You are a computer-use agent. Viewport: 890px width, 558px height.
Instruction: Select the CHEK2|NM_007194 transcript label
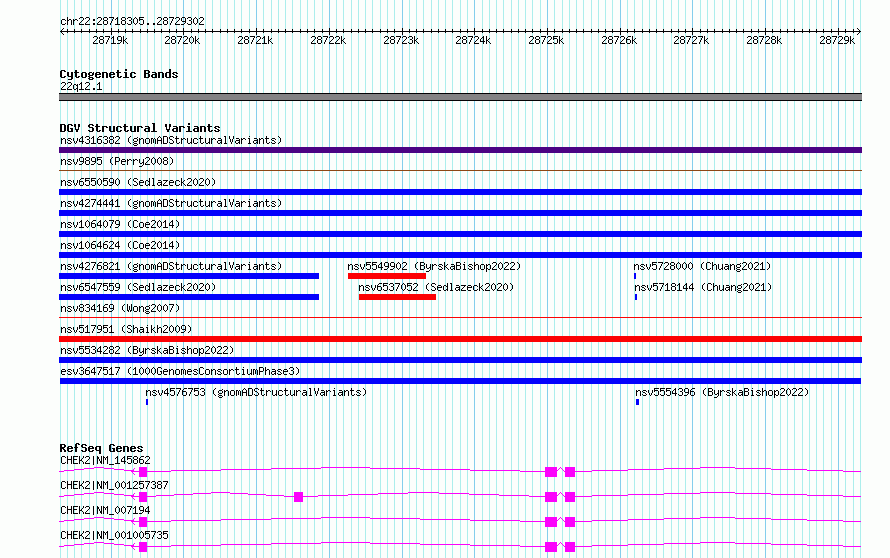coord(105,510)
